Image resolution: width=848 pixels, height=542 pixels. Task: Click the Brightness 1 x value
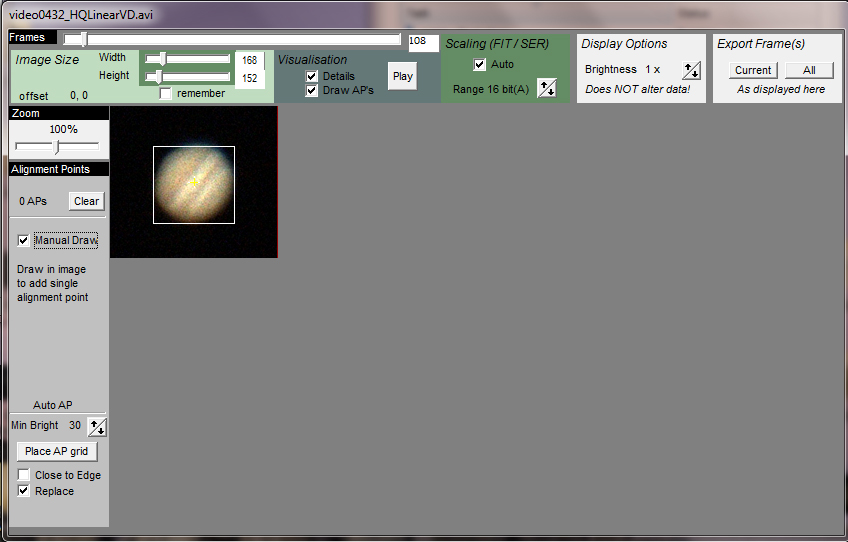653,69
